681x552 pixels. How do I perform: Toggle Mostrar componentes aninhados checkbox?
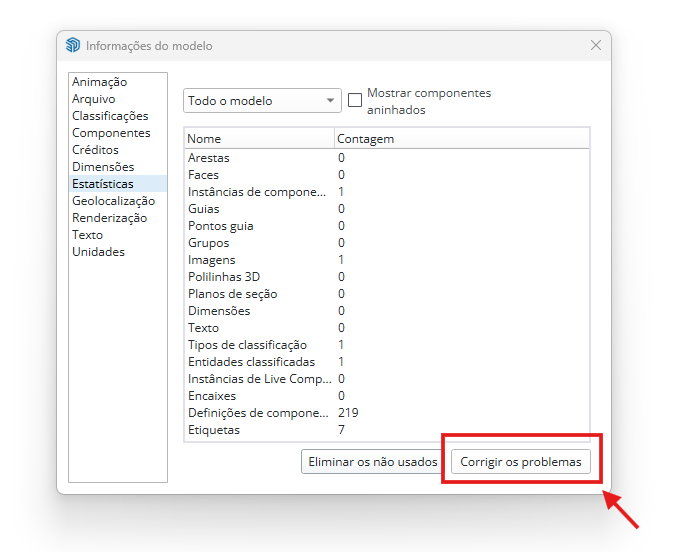coord(354,100)
